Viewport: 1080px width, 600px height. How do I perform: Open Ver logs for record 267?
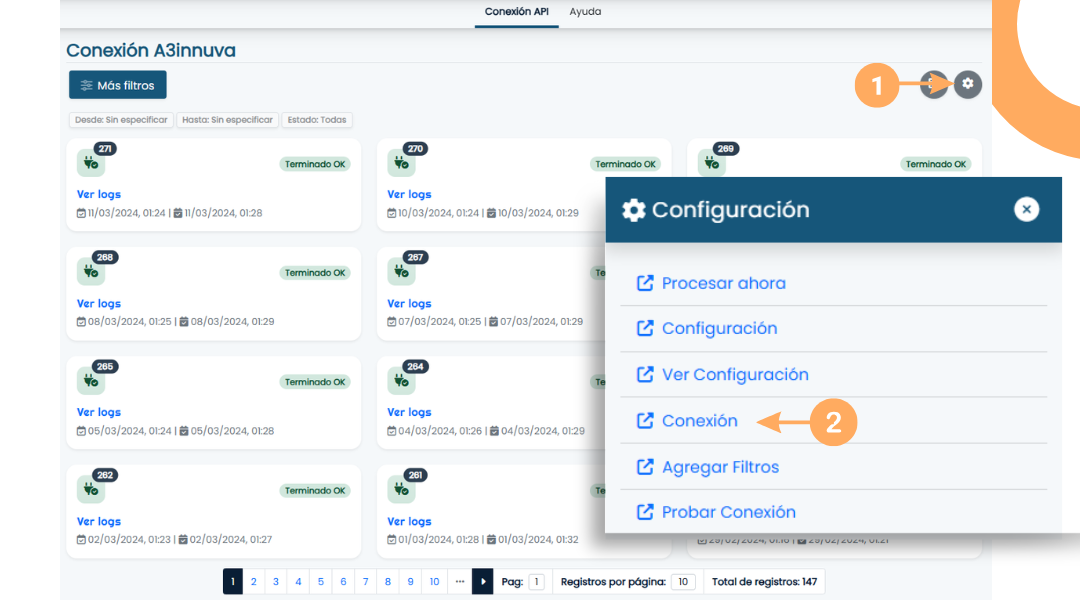pyautogui.click(x=409, y=303)
